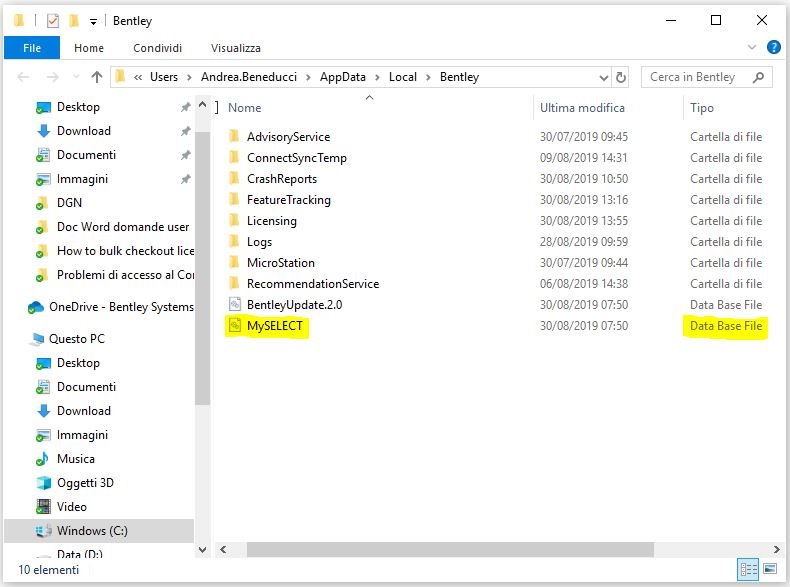Select Questo PC in the navigation pane
The width and height of the screenshot is (790, 587).
point(77,339)
